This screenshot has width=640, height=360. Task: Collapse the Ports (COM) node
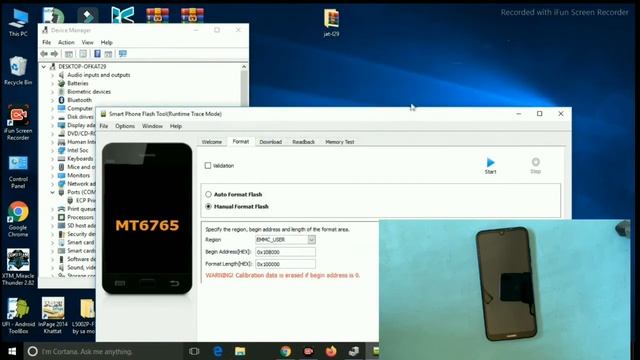(x=52, y=192)
